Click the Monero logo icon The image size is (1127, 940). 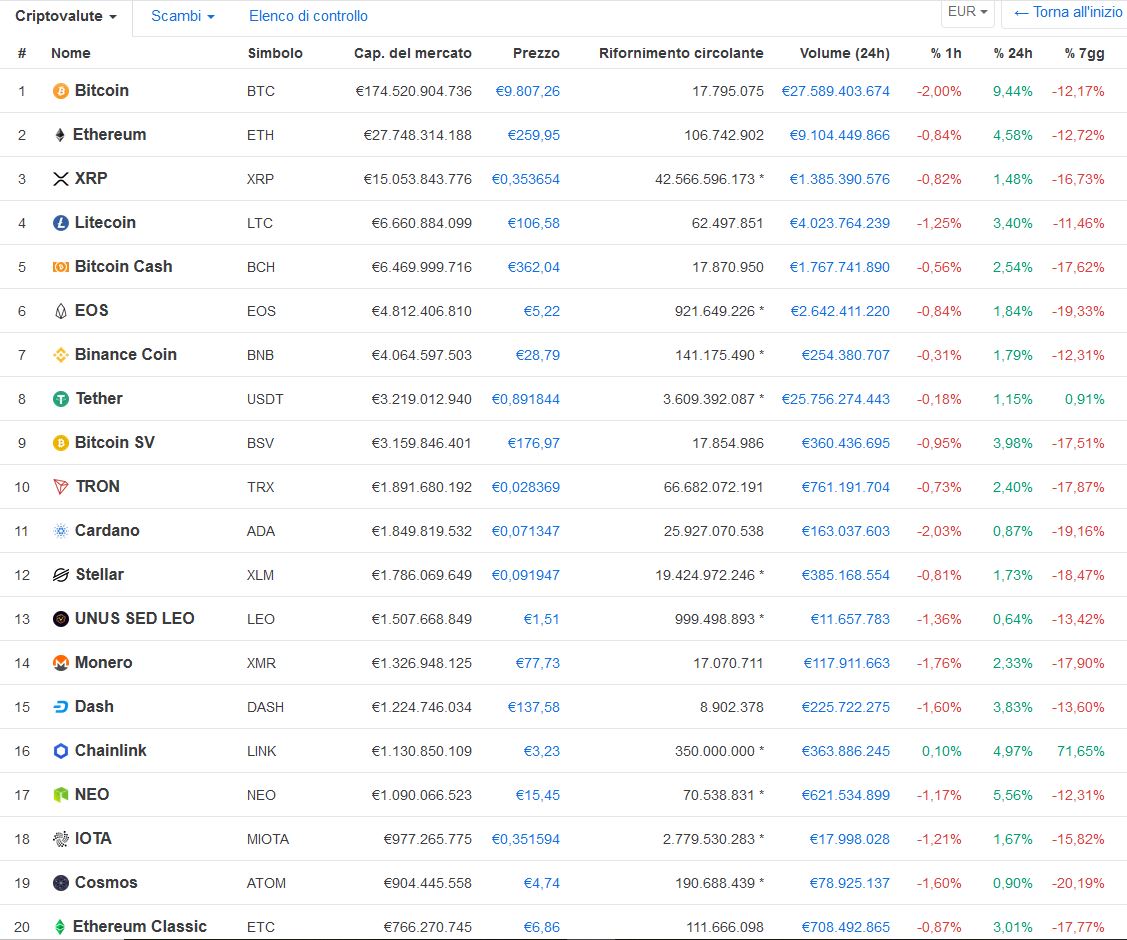[x=61, y=663]
